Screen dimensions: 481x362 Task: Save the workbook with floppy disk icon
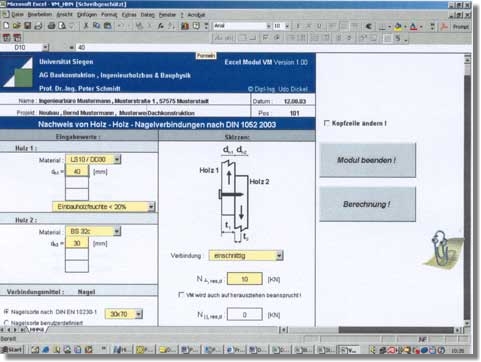coord(27,26)
